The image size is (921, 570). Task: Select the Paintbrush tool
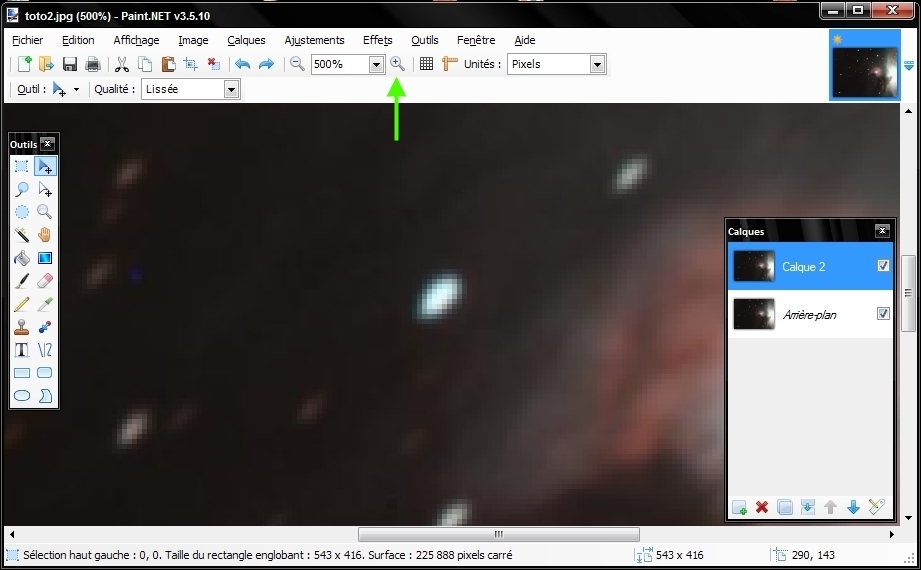pyautogui.click(x=22, y=281)
